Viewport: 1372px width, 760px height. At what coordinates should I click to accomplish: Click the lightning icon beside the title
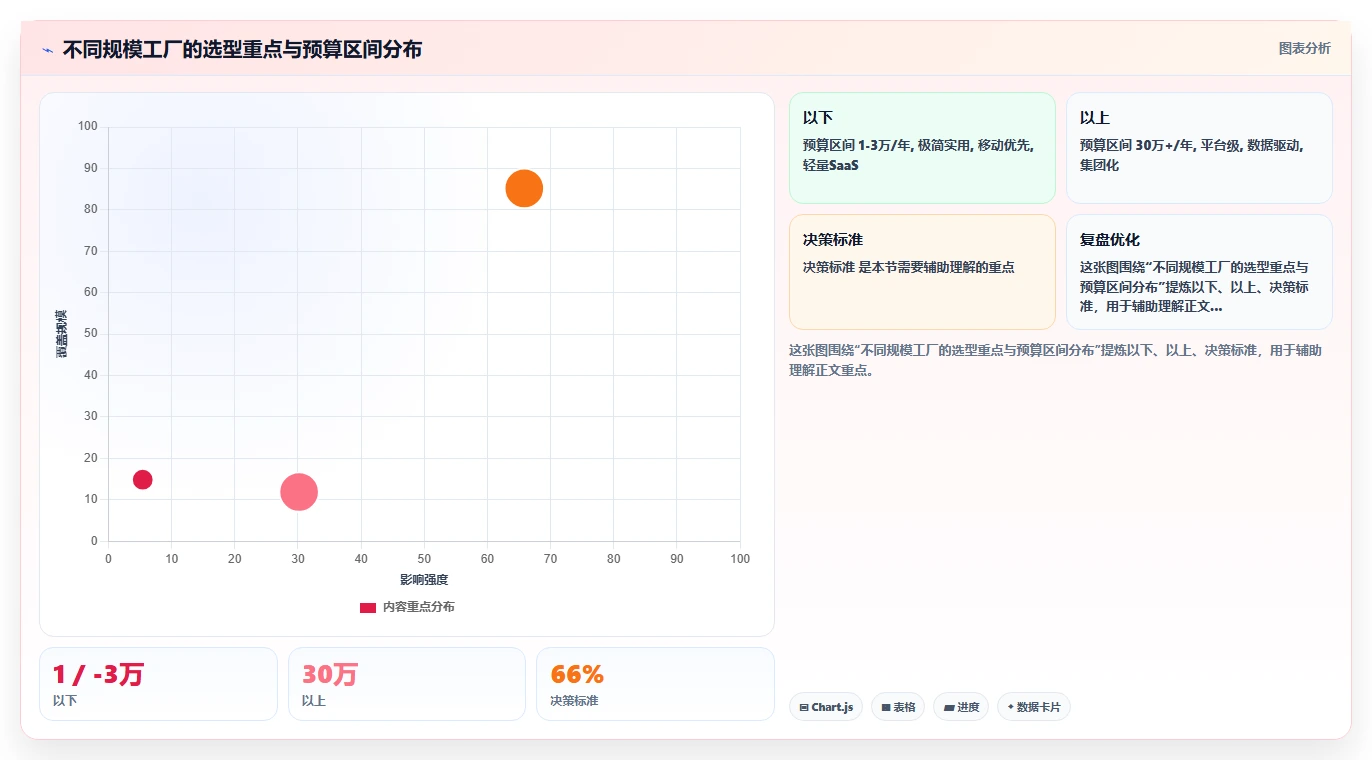[47, 50]
